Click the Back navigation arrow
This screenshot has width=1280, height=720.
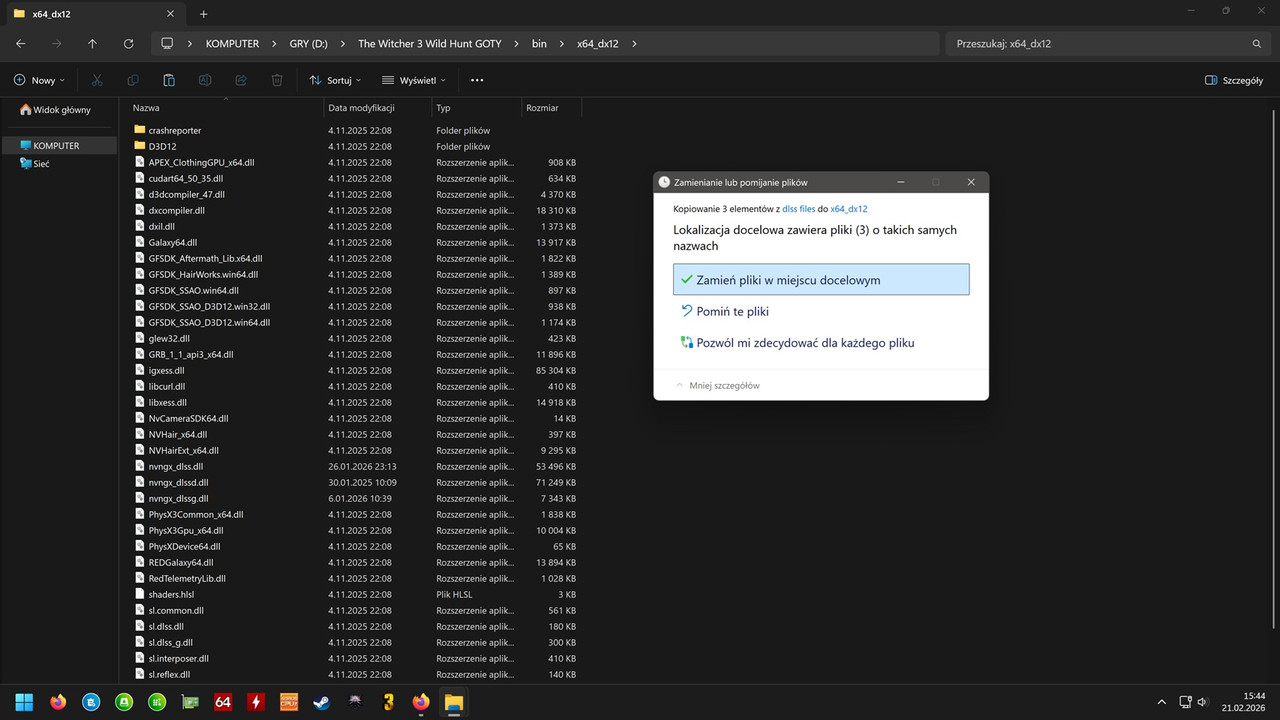click(x=21, y=44)
